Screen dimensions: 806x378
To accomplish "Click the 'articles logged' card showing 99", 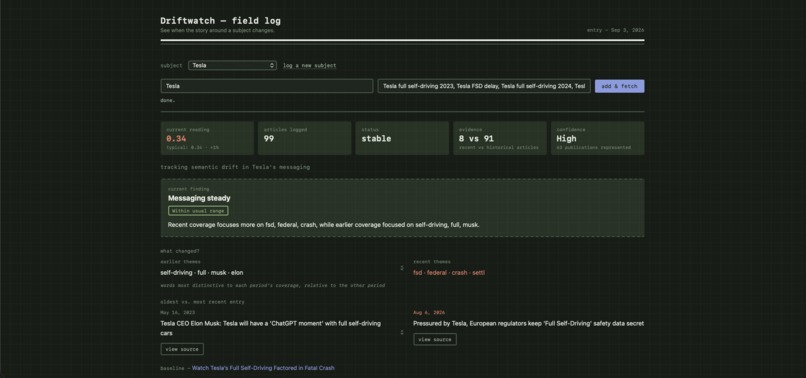I will [x=305, y=138].
